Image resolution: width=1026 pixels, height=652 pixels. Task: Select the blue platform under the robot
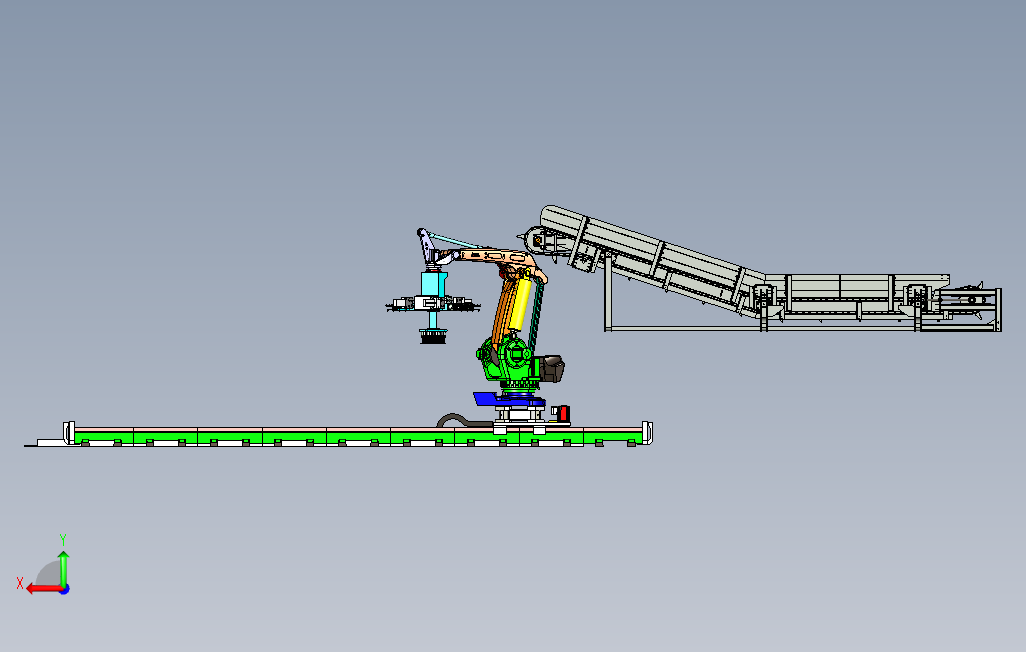[507, 399]
